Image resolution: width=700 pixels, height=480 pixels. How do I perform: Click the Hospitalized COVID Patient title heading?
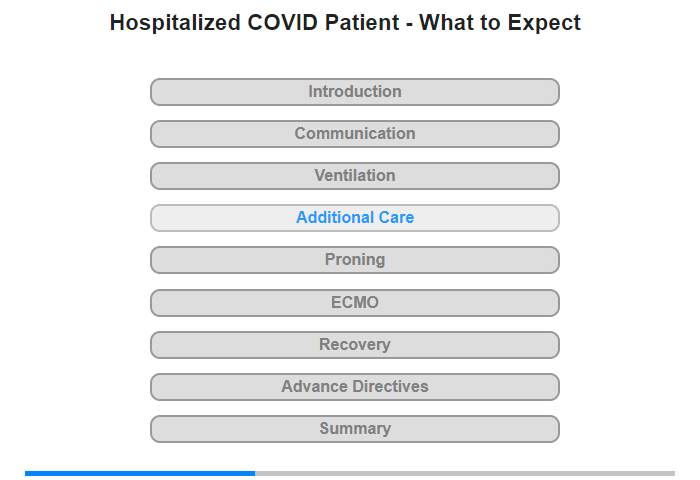pyautogui.click(x=345, y=22)
